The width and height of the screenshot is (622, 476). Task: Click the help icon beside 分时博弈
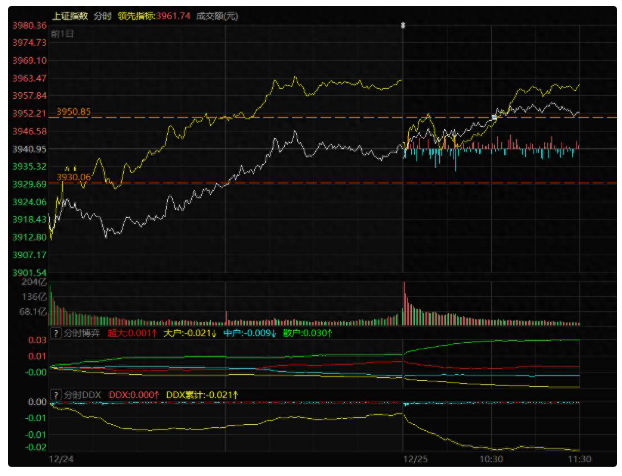click(56, 332)
